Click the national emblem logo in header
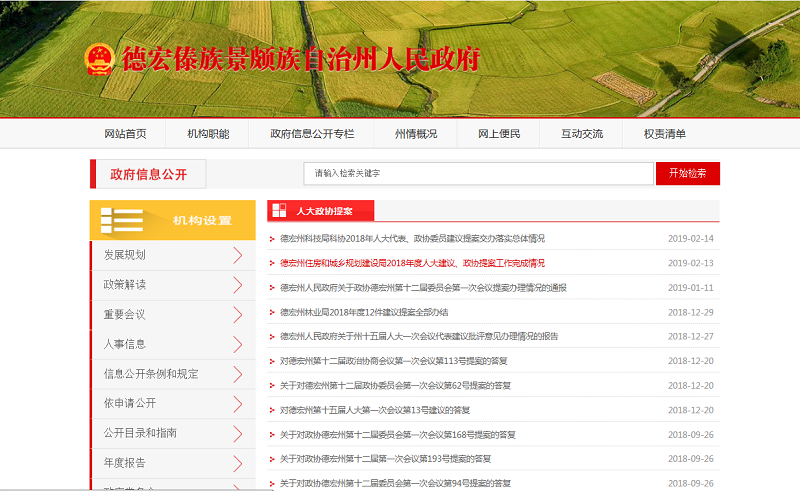 coord(99,59)
